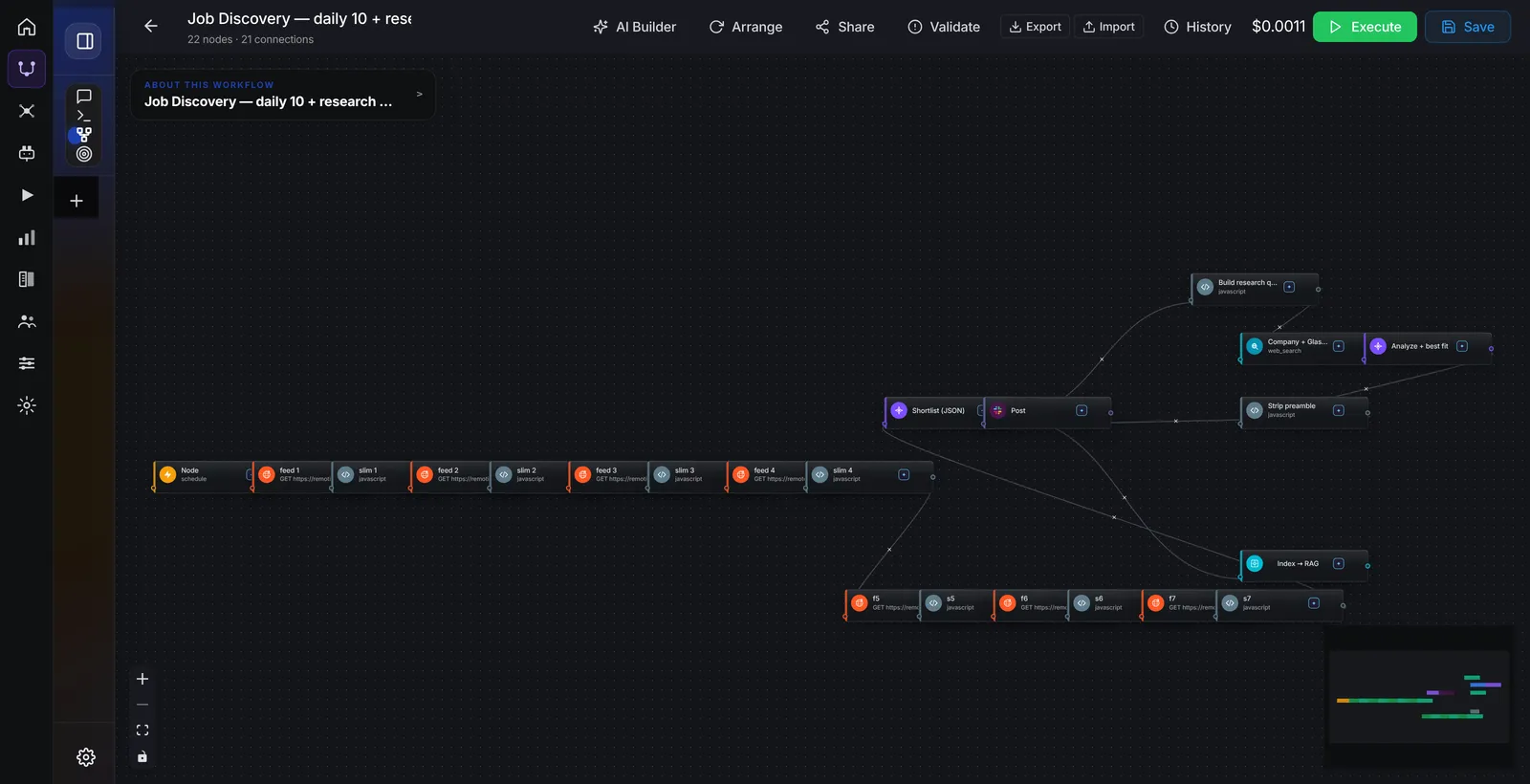Click the Import button
The height and width of the screenshot is (784, 1530).
tap(1109, 27)
